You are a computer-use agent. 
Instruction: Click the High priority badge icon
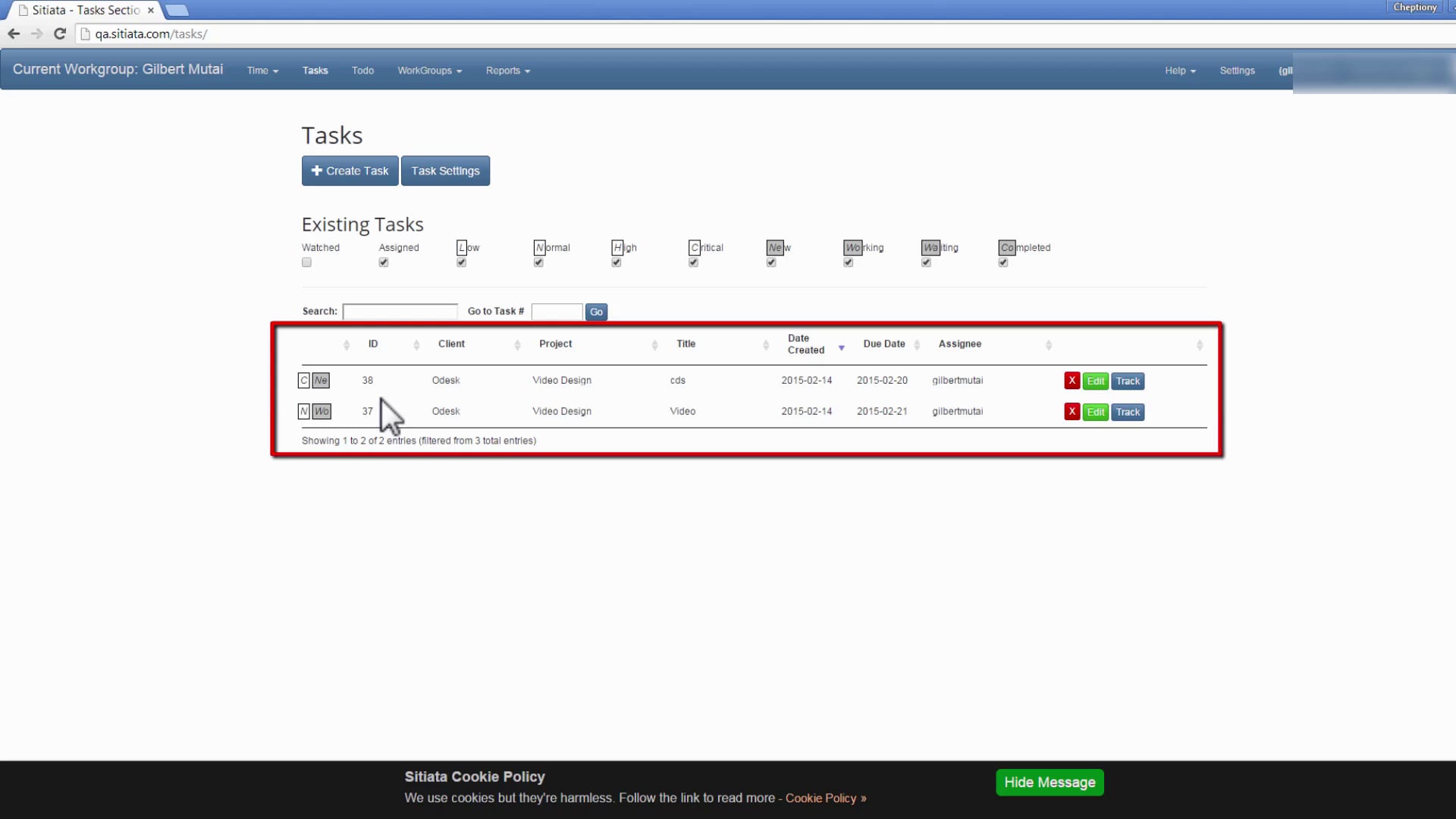(617, 248)
